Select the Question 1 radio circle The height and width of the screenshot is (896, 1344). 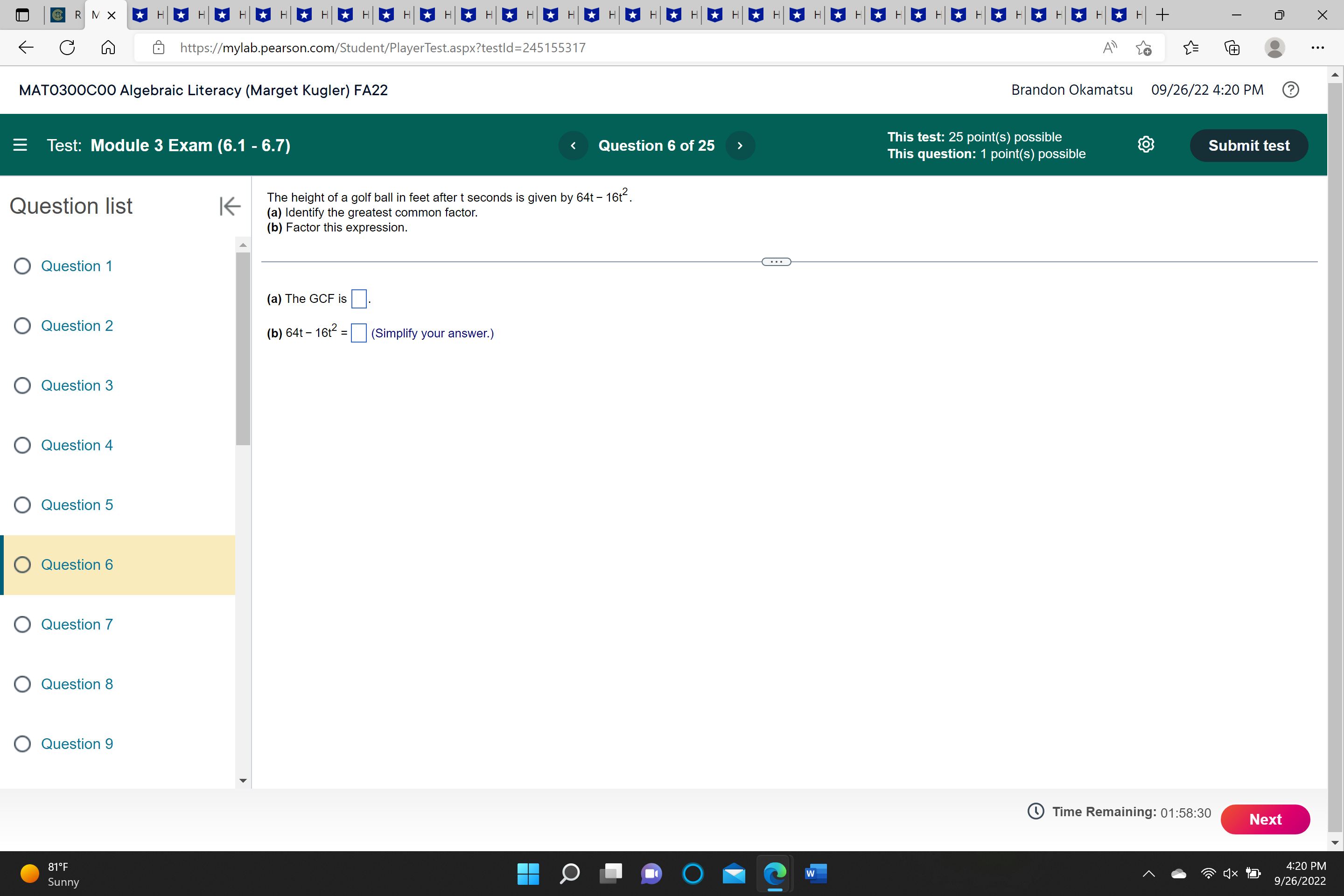(x=22, y=266)
